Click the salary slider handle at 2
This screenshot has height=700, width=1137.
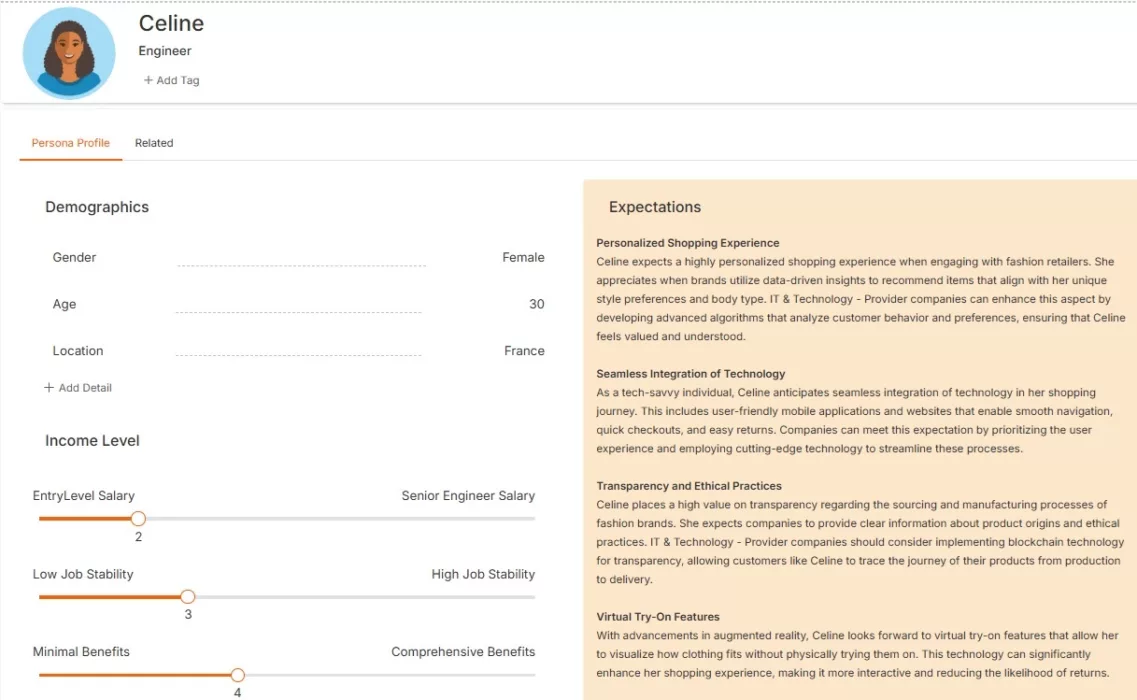(138, 518)
